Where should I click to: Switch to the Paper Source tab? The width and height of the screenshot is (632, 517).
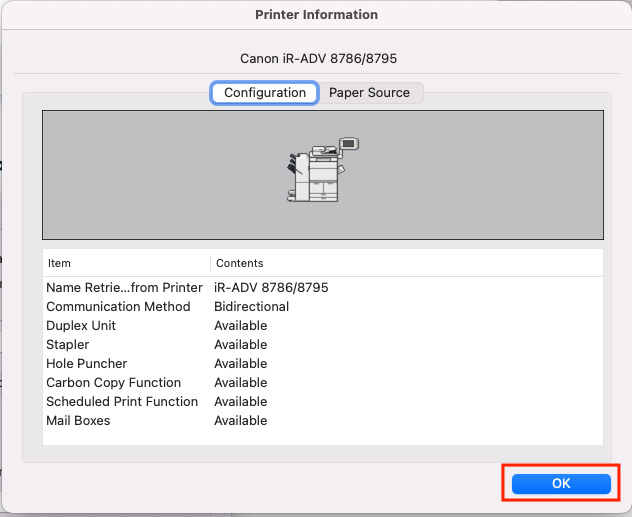(369, 93)
